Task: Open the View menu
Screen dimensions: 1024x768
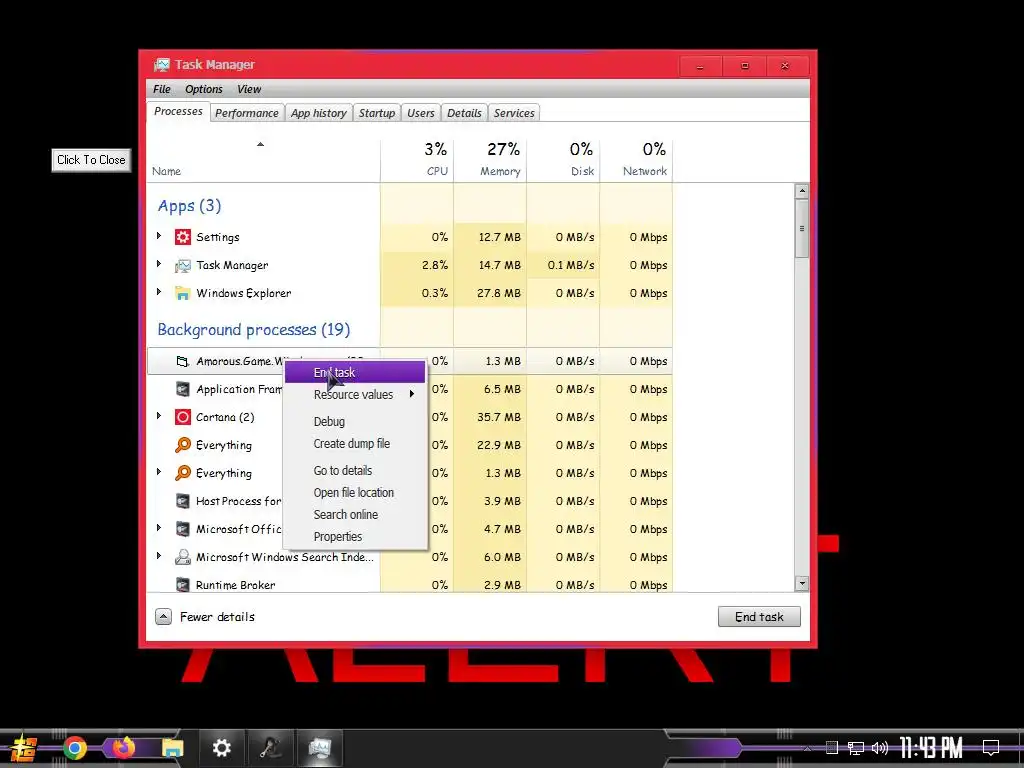Action: coord(249,89)
